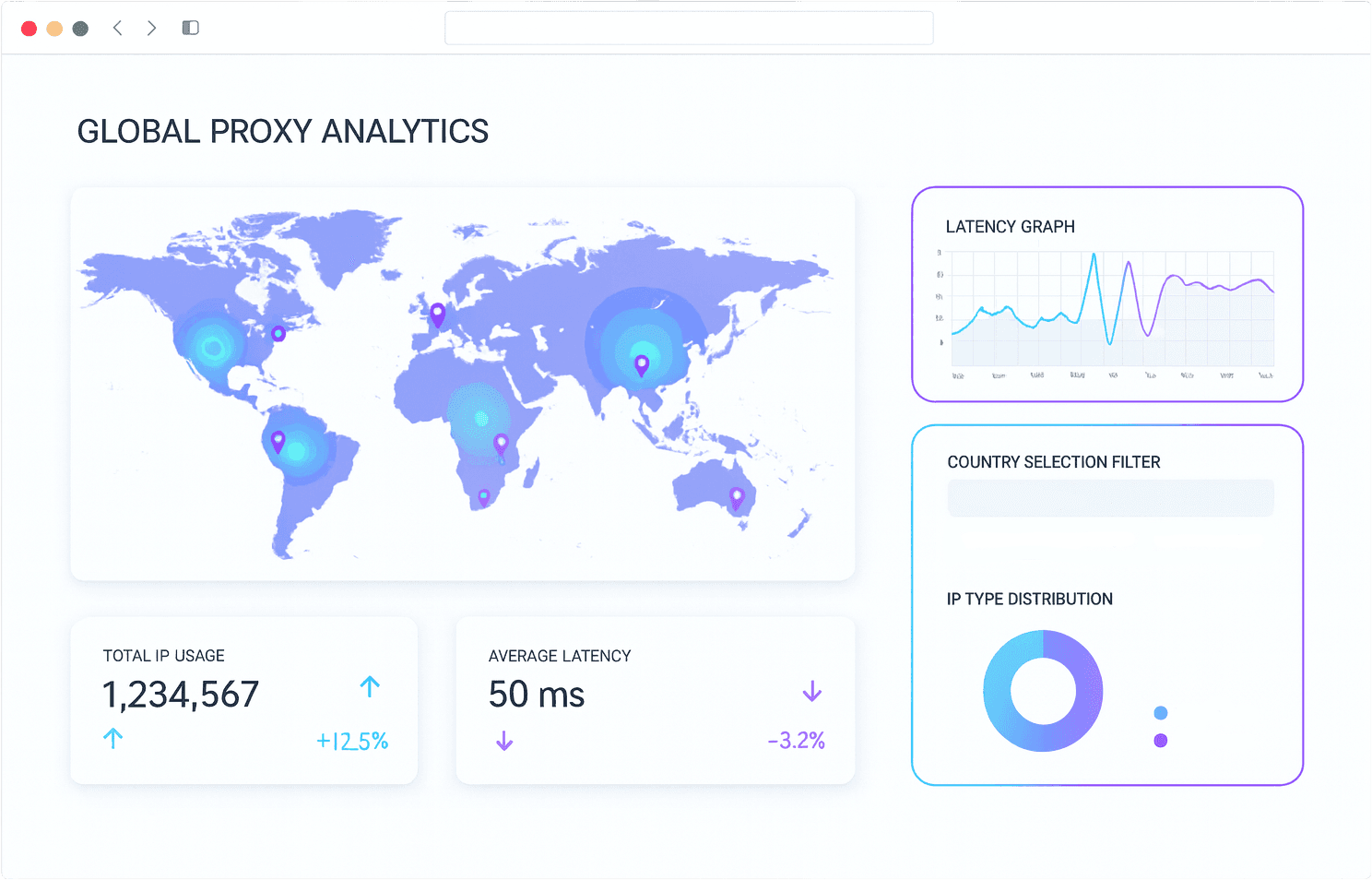Click the purple legend dot for IP types
Screen dimensions: 1372x880
pyautogui.click(x=1161, y=740)
